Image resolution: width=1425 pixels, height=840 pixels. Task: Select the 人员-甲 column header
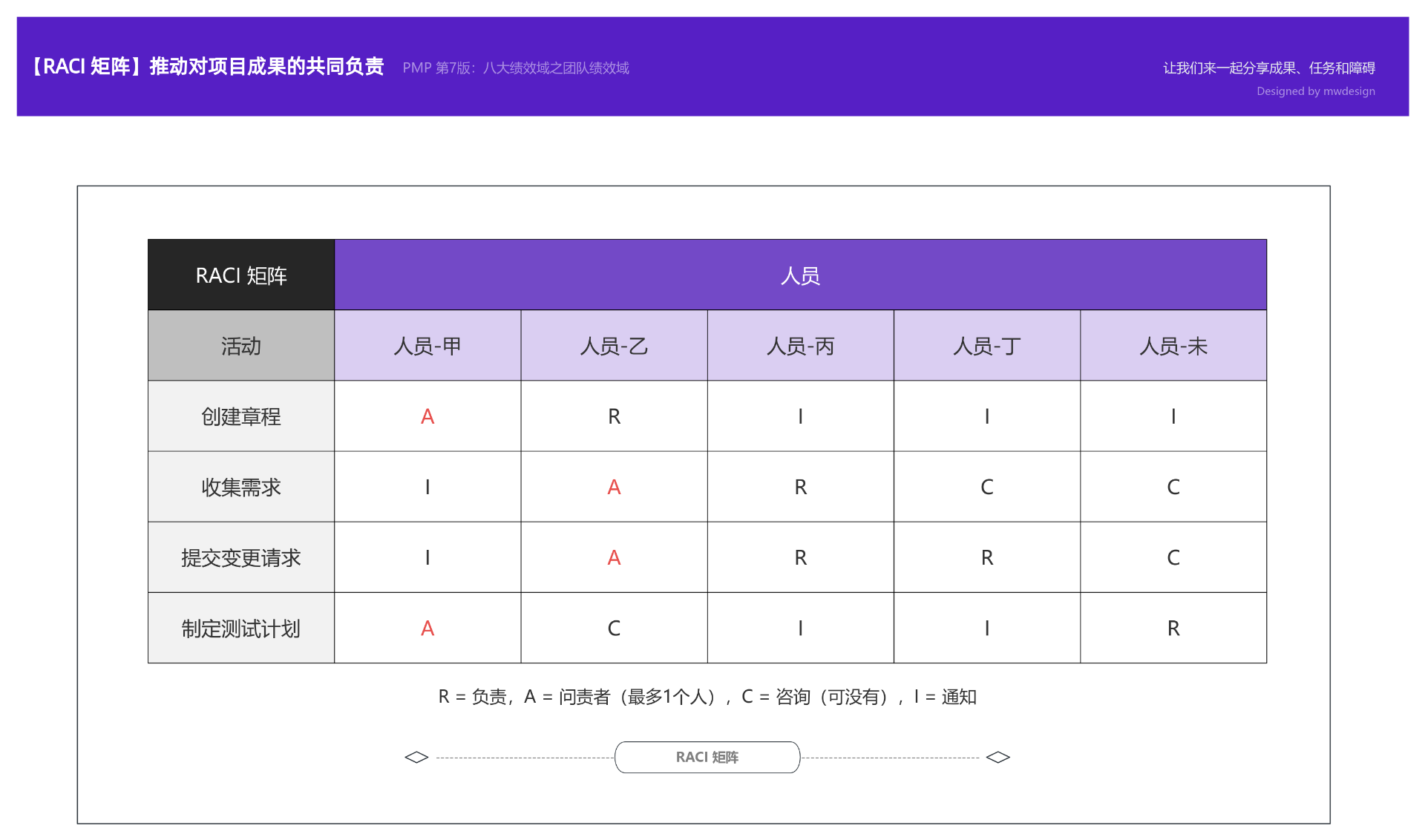click(427, 346)
